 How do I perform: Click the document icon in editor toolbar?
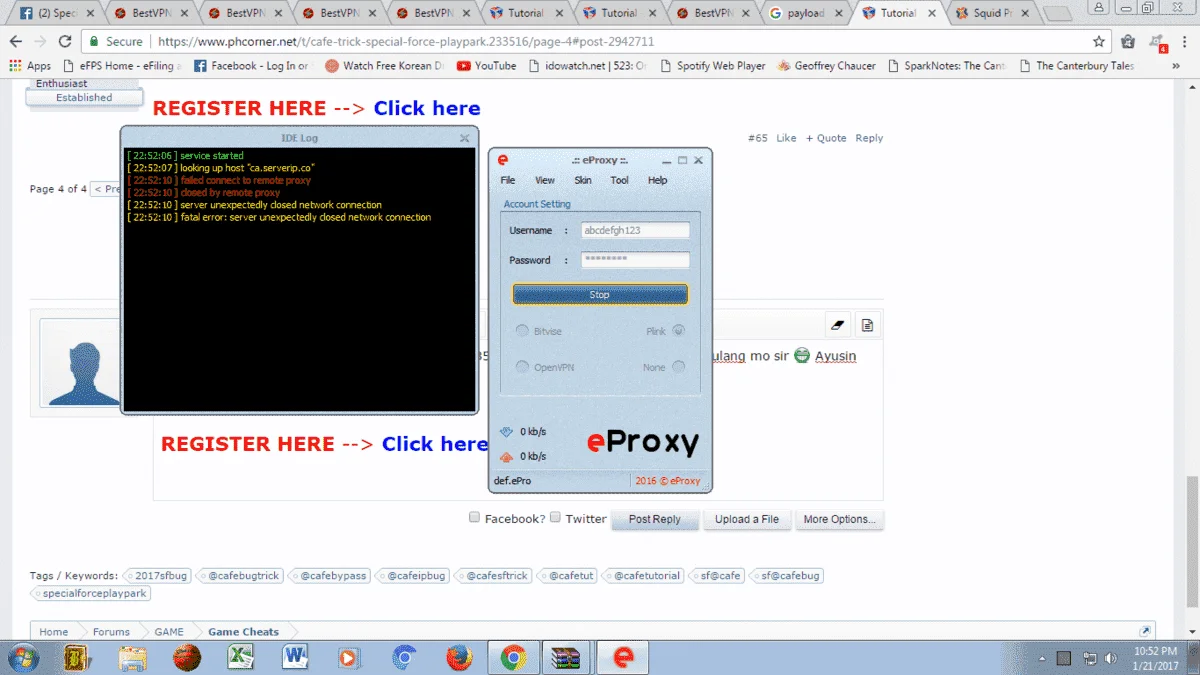pyautogui.click(x=867, y=325)
